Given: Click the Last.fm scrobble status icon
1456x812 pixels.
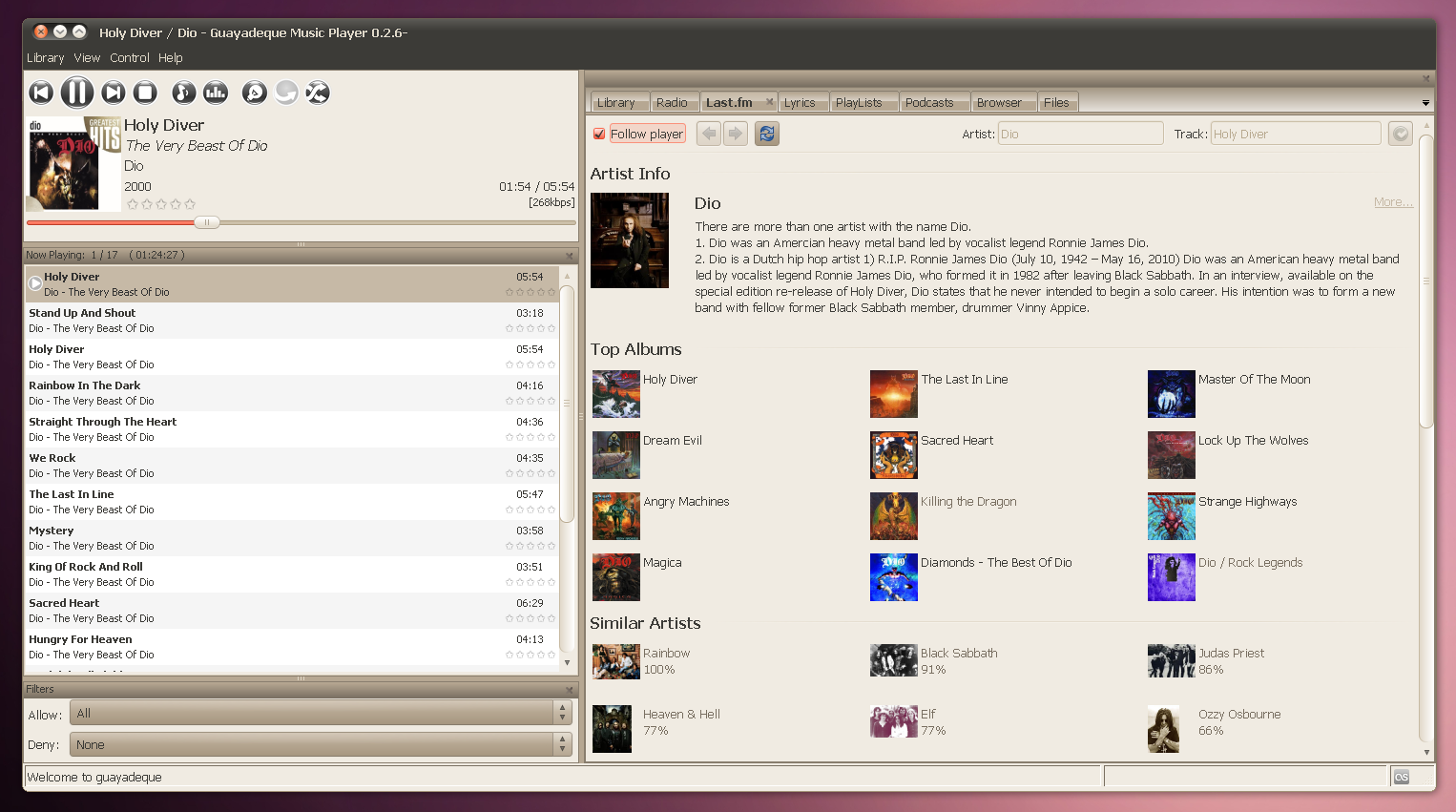Looking at the screenshot, I should tap(1401, 777).
